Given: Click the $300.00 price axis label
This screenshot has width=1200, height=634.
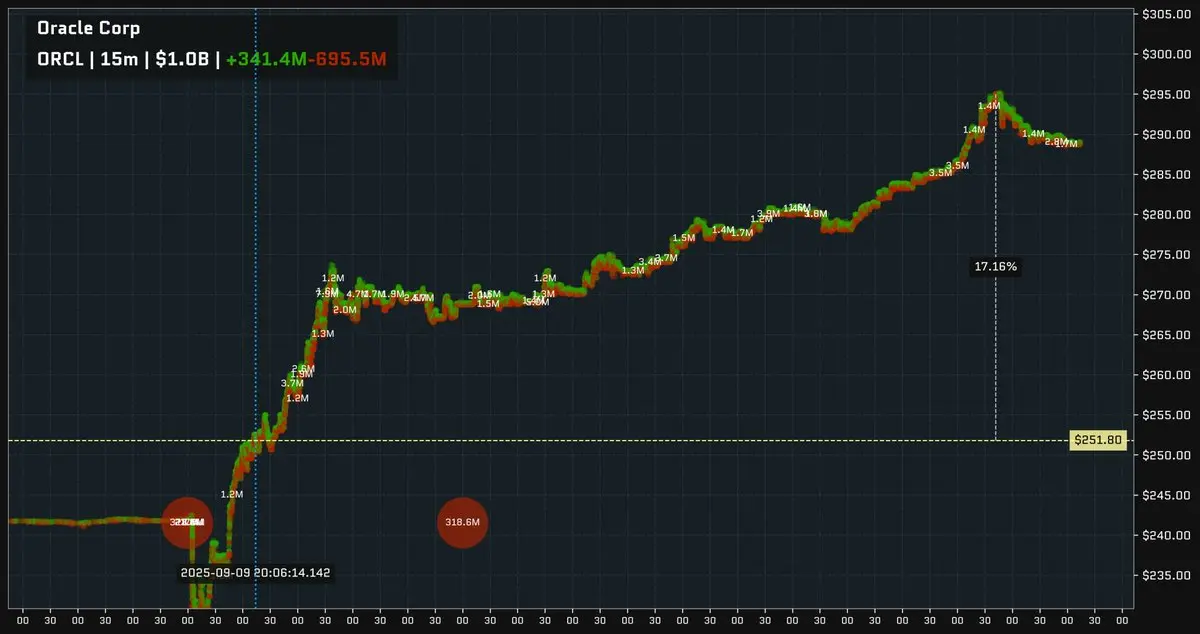Looking at the screenshot, I should [1169, 54].
